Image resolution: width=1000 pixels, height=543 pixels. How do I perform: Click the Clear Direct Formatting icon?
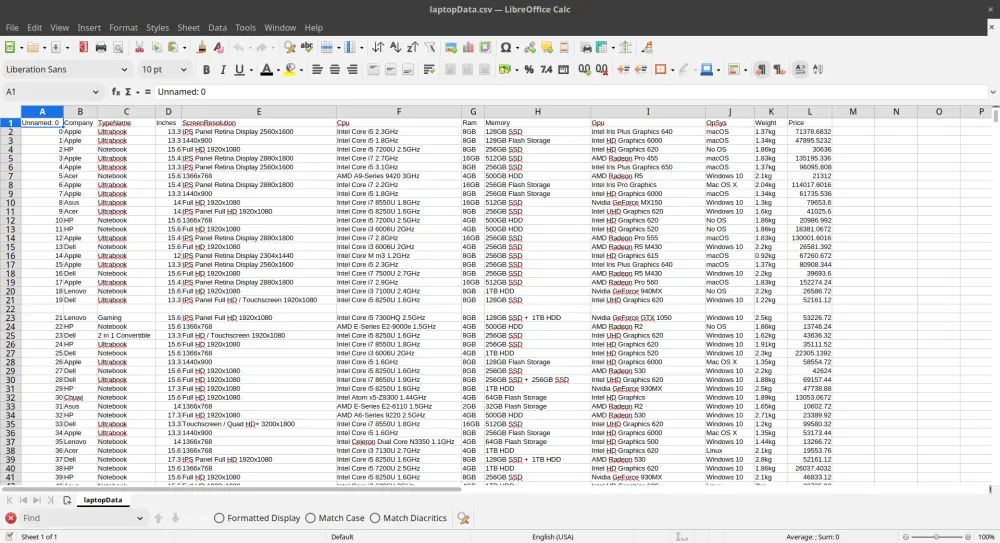pyautogui.click(x=218, y=47)
